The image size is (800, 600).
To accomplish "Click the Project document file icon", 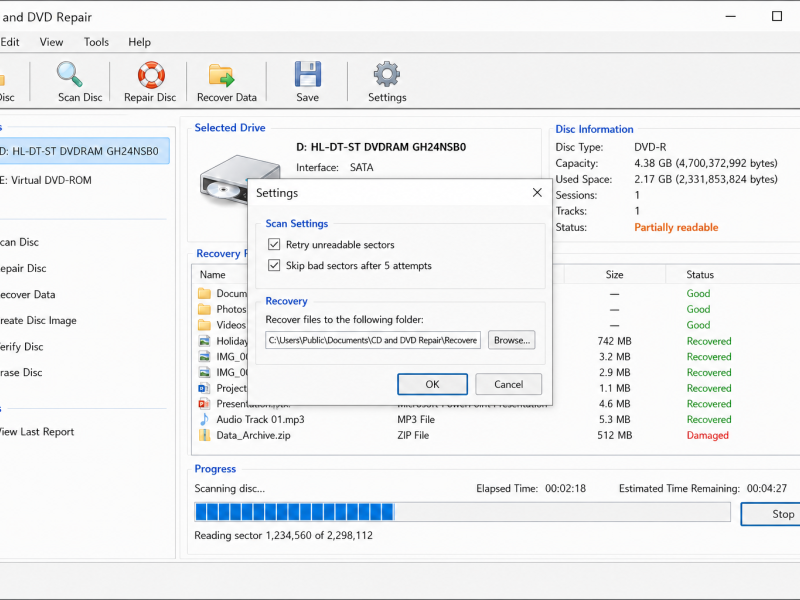I will coord(204,388).
